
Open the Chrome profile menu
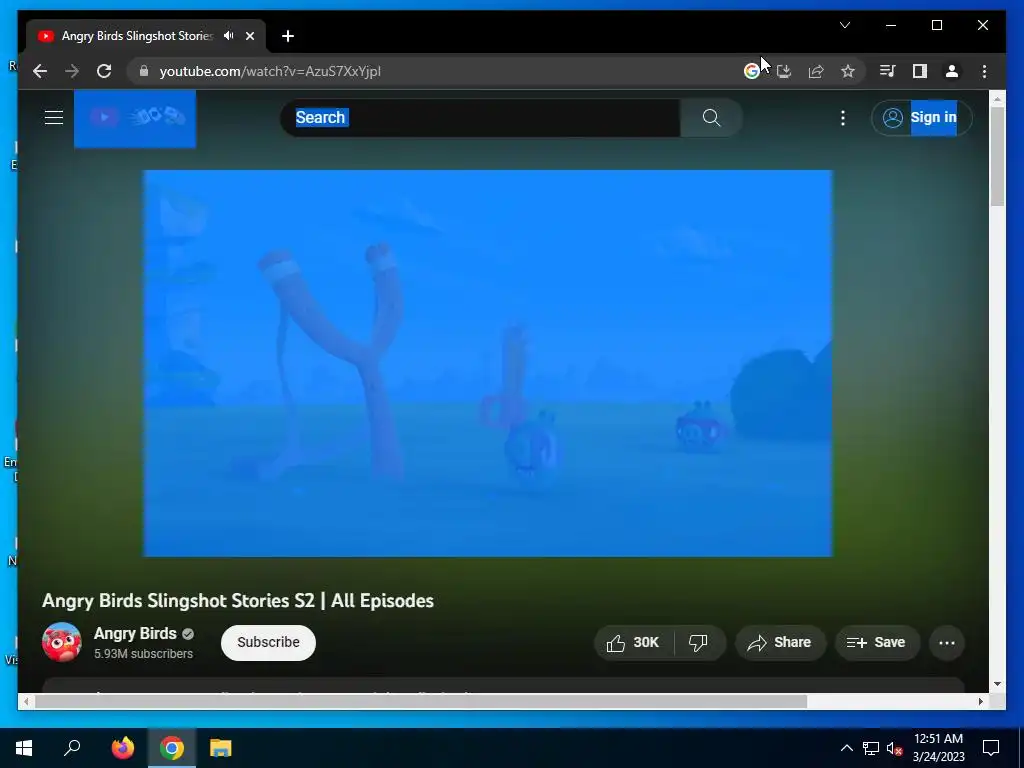tap(952, 71)
